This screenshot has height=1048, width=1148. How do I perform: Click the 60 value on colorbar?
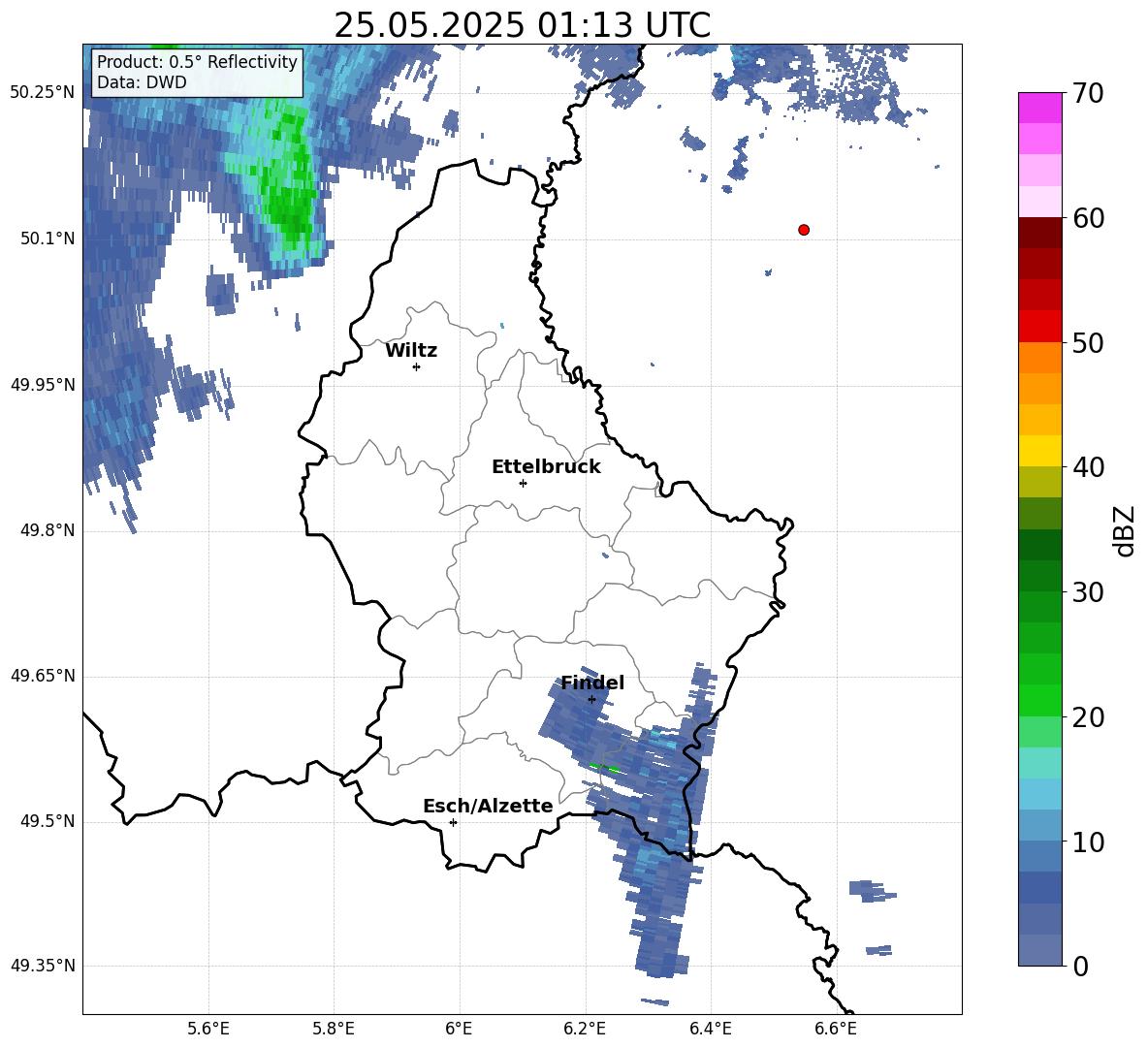[x=1088, y=218]
